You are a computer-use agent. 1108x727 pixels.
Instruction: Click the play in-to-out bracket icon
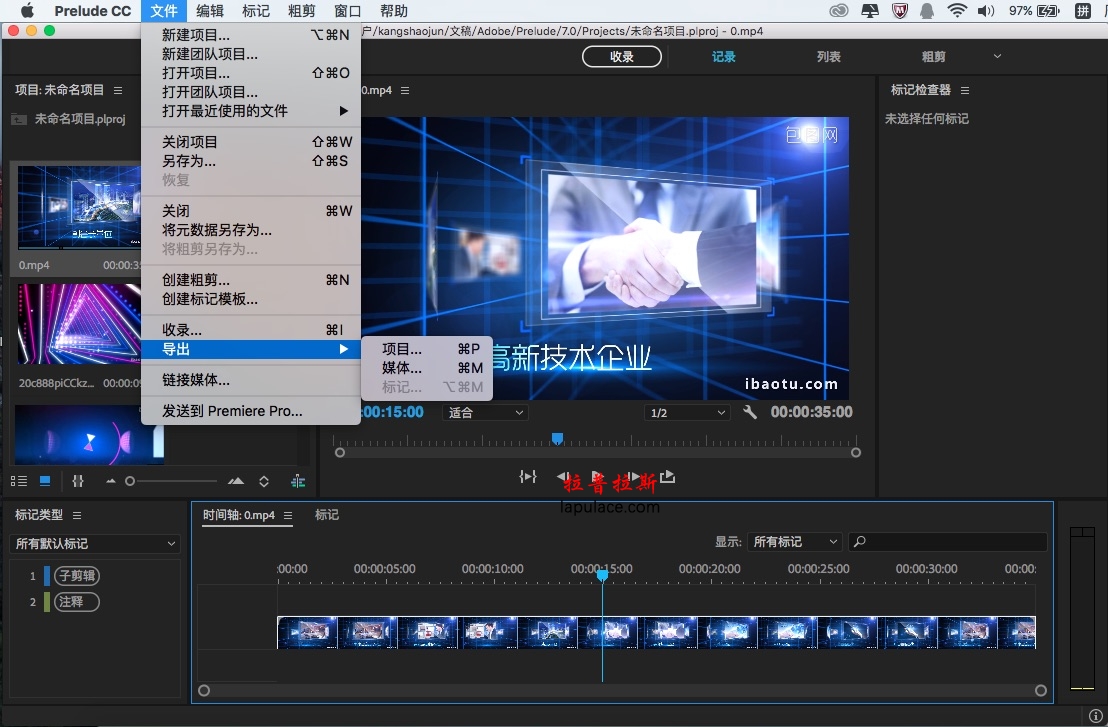click(x=528, y=477)
